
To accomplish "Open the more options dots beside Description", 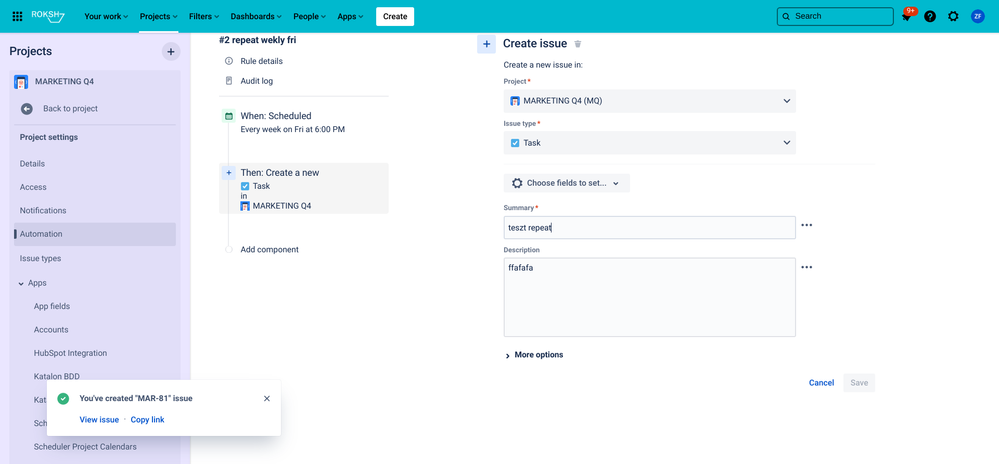I will point(807,267).
